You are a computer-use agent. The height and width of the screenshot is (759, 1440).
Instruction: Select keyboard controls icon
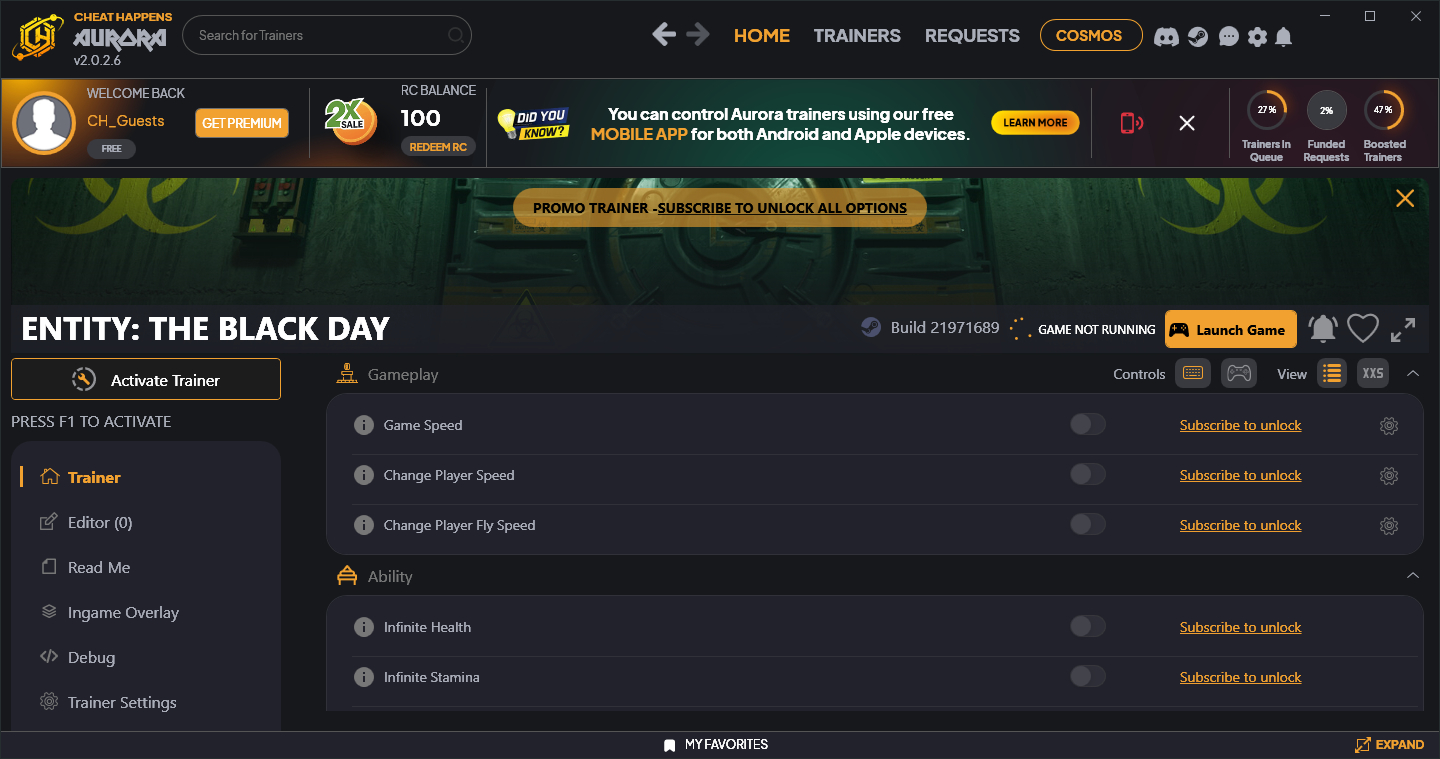[1192, 373]
